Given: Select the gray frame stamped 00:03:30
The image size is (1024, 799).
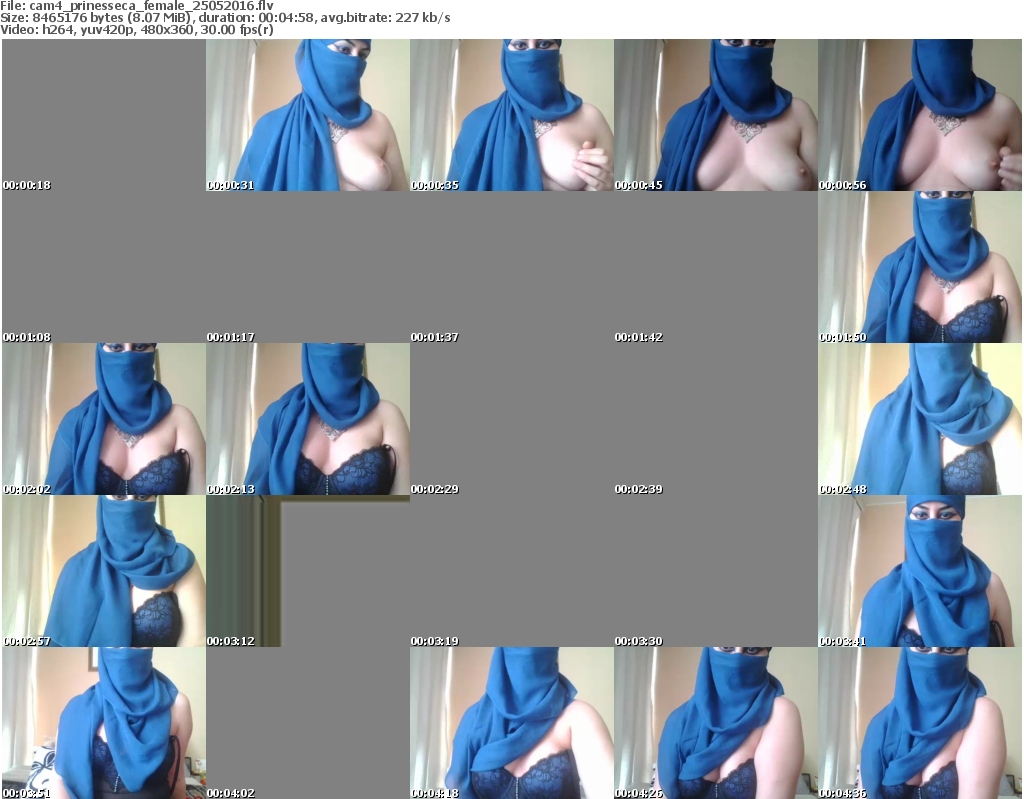Looking at the screenshot, I should point(716,571).
